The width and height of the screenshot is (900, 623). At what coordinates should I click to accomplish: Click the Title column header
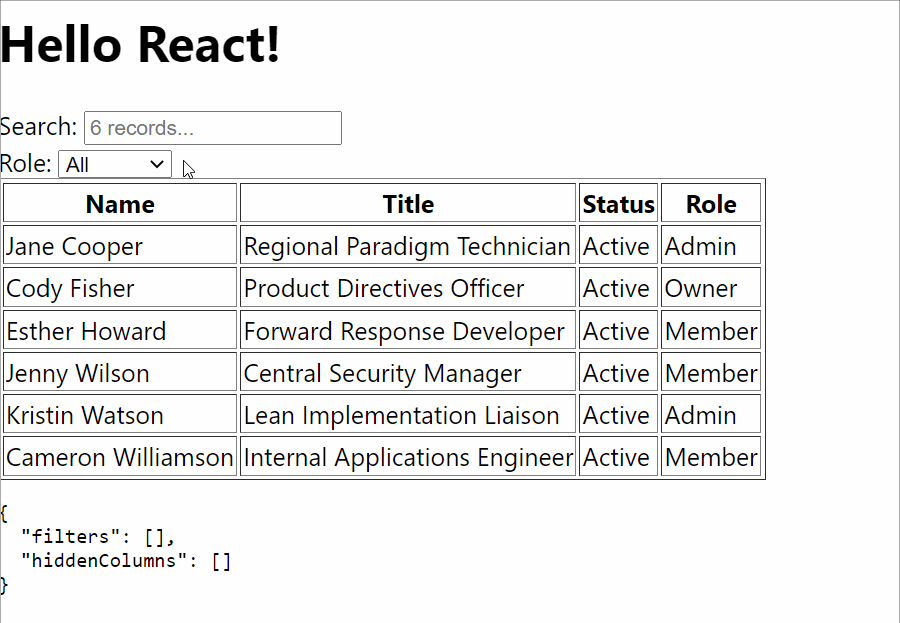pos(407,203)
